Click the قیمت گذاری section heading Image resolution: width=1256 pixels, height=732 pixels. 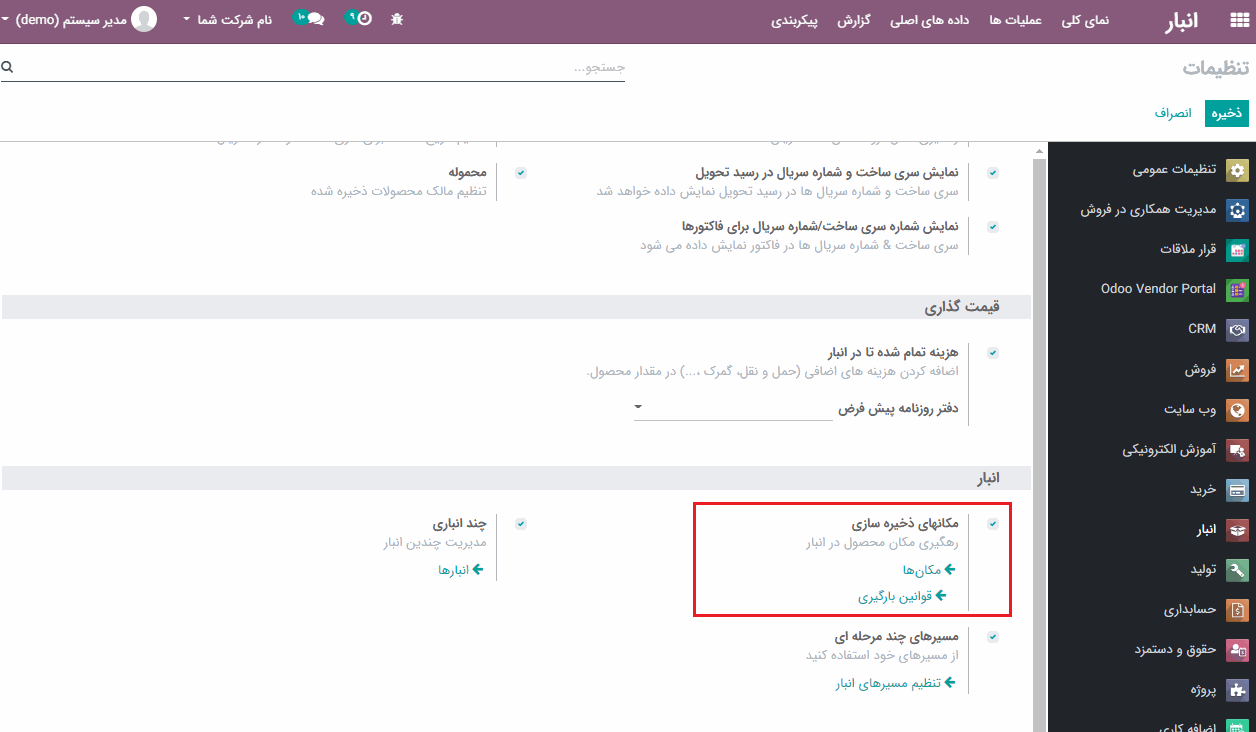click(964, 307)
